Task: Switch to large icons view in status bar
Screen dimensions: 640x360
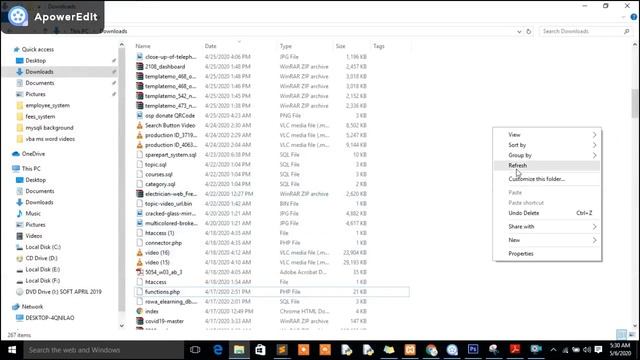Action: tap(632, 335)
